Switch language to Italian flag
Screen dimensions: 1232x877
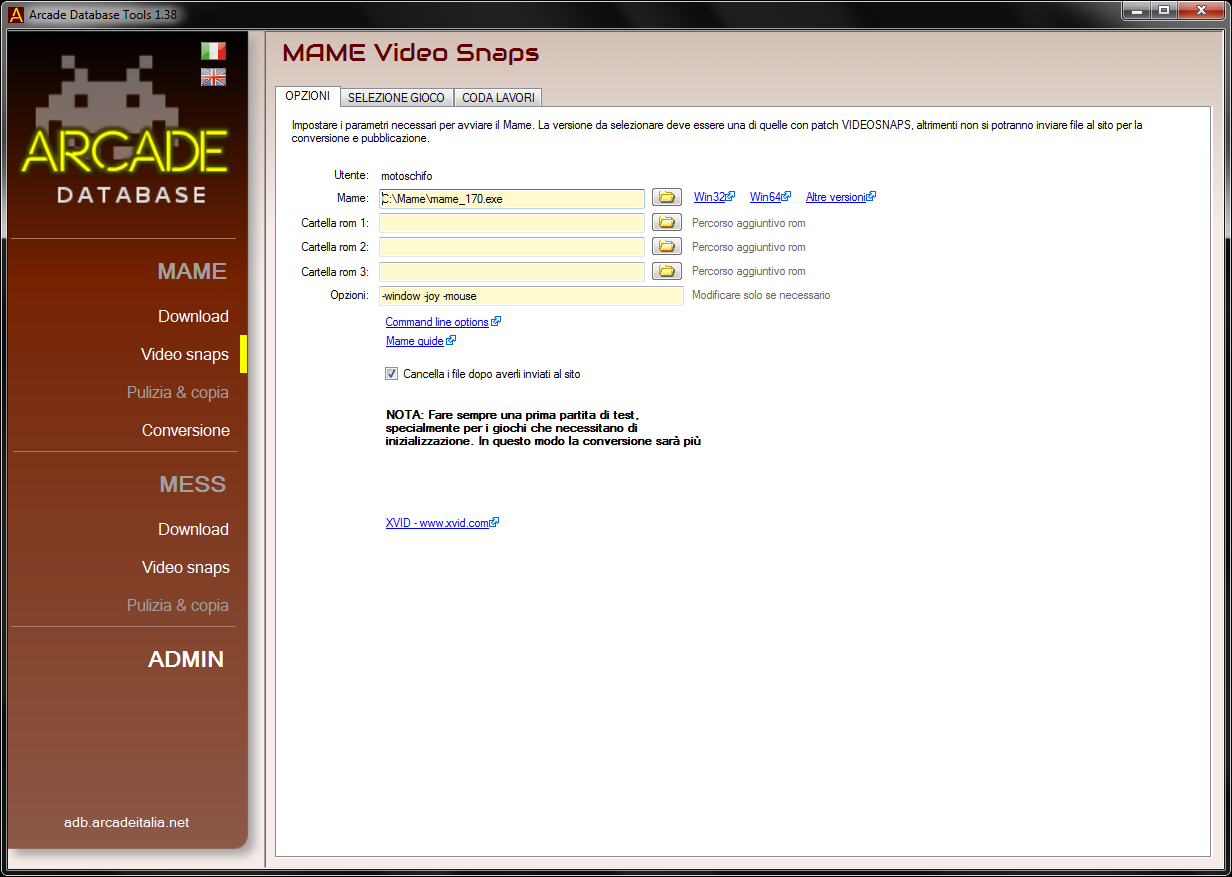[x=213, y=51]
